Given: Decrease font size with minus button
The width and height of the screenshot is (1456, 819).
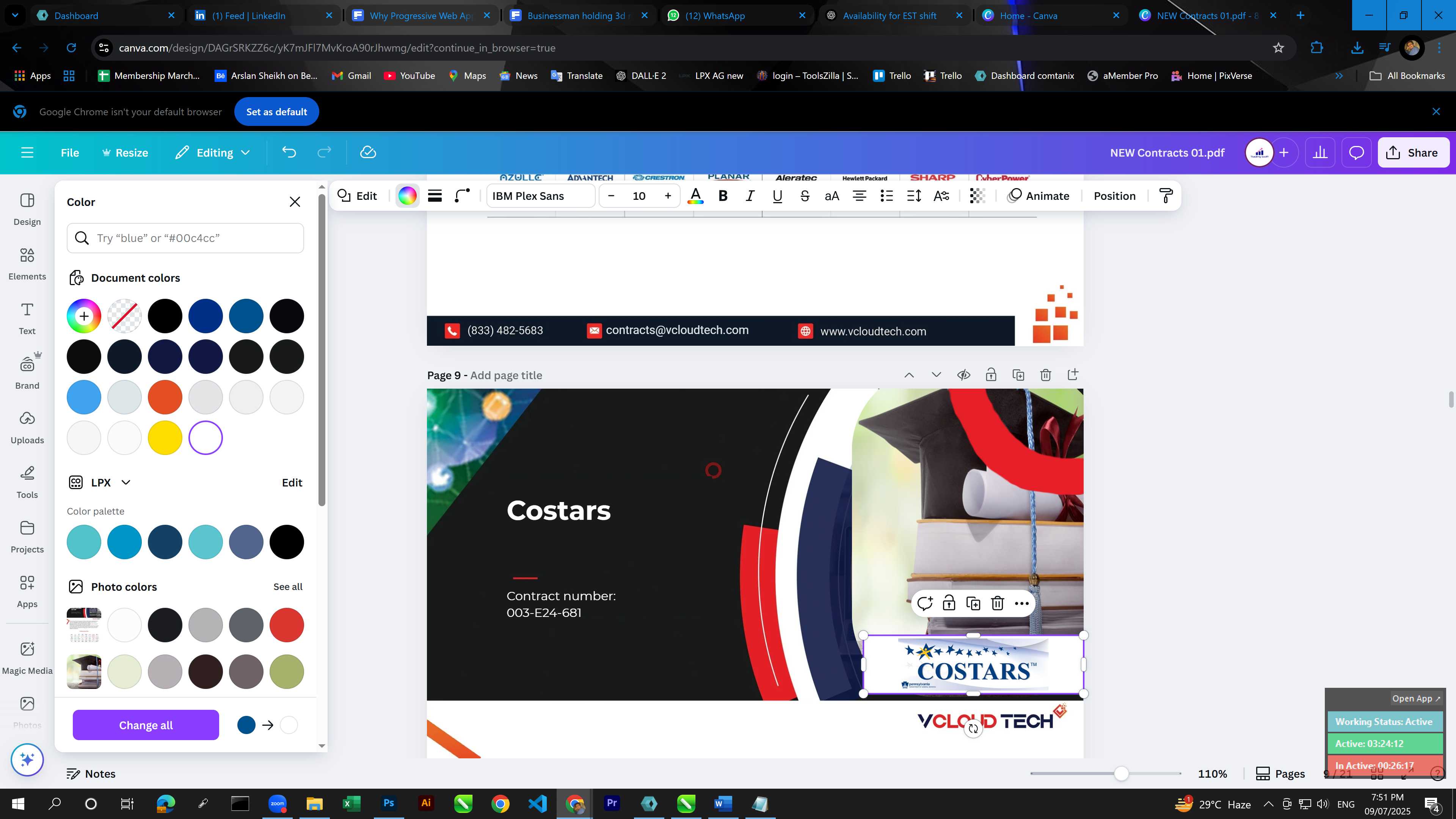Looking at the screenshot, I should (x=611, y=196).
